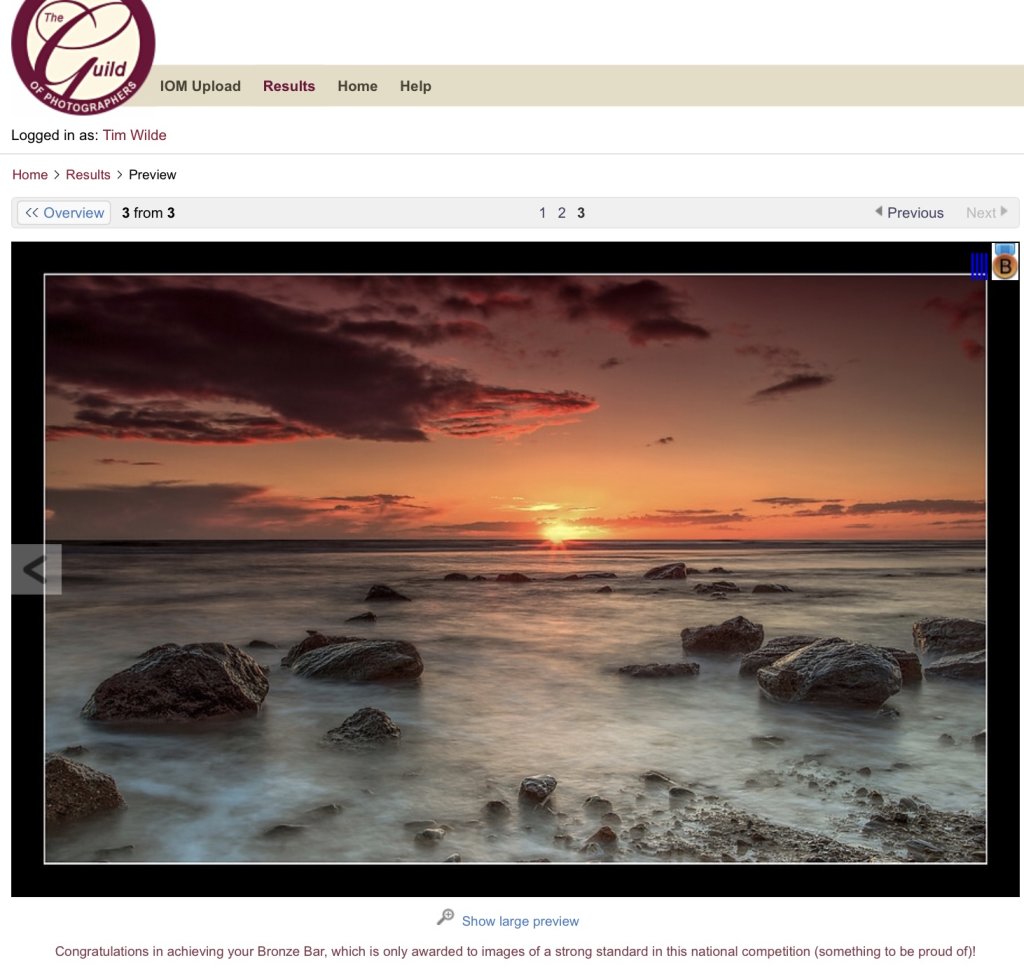Click the Preview breadcrumb text
This screenshot has height=972, width=1024.
coord(152,174)
